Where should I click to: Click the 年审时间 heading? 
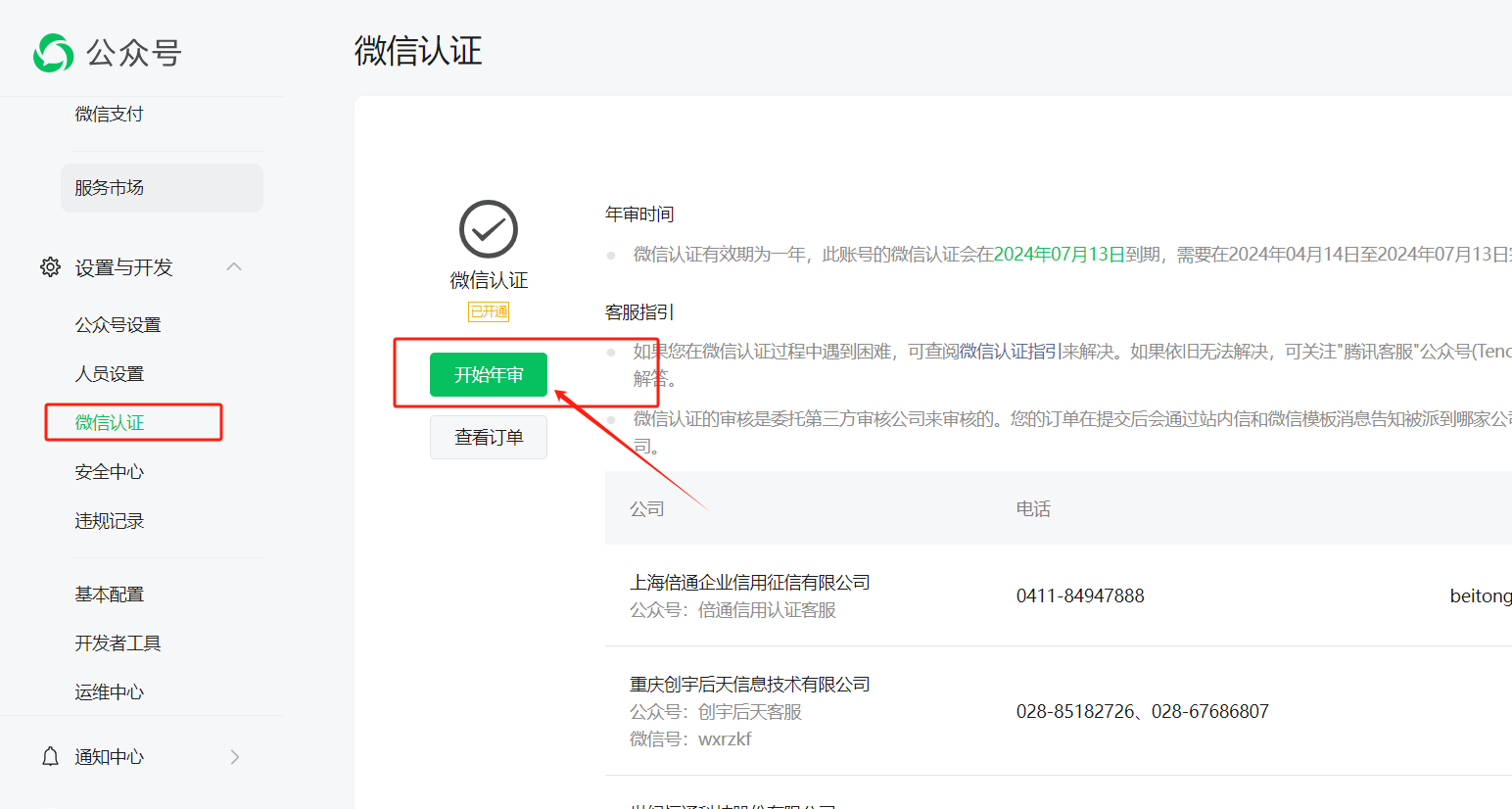click(639, 214)
